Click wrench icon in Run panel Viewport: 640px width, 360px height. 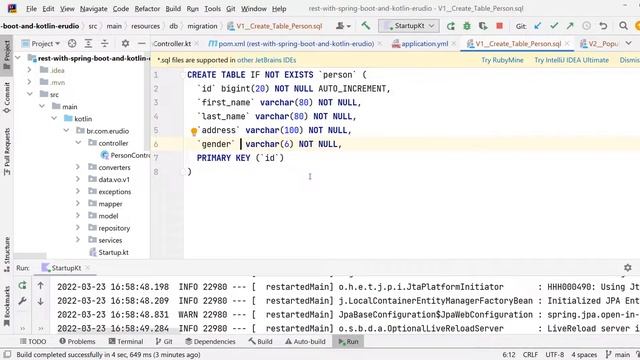click(22, 301)
